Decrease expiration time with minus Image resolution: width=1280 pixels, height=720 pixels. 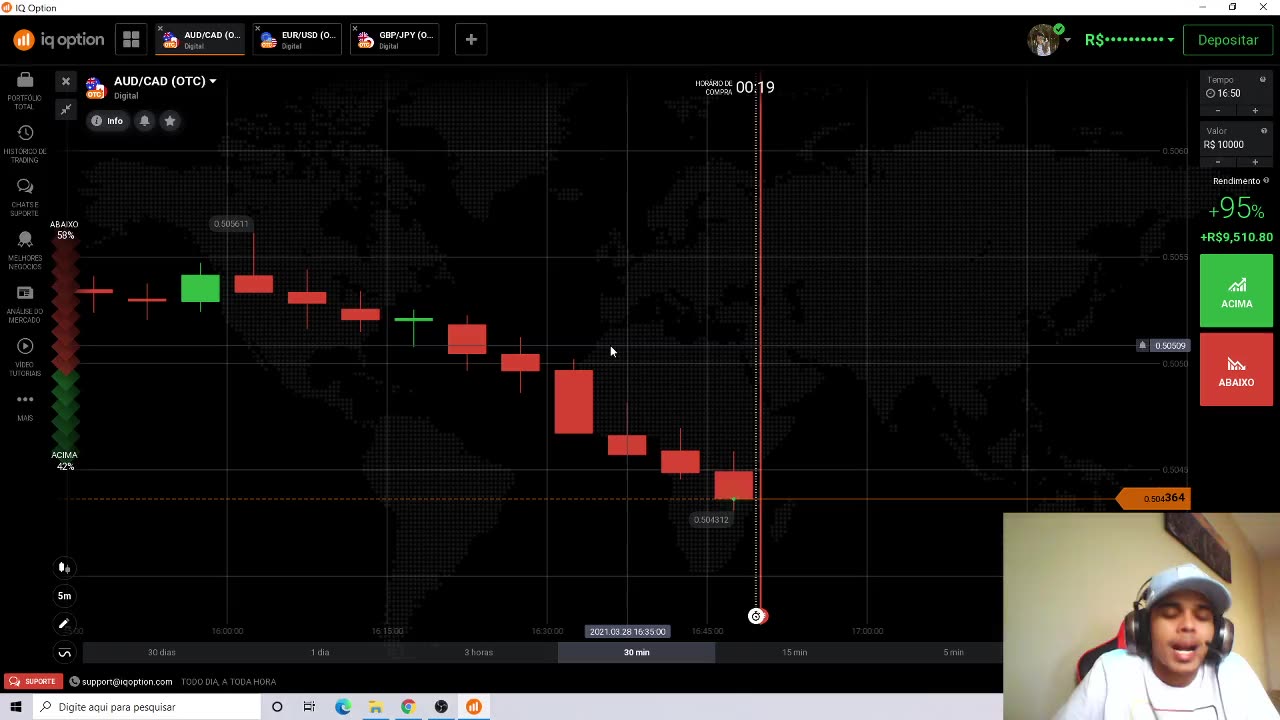click(1217, 110)
